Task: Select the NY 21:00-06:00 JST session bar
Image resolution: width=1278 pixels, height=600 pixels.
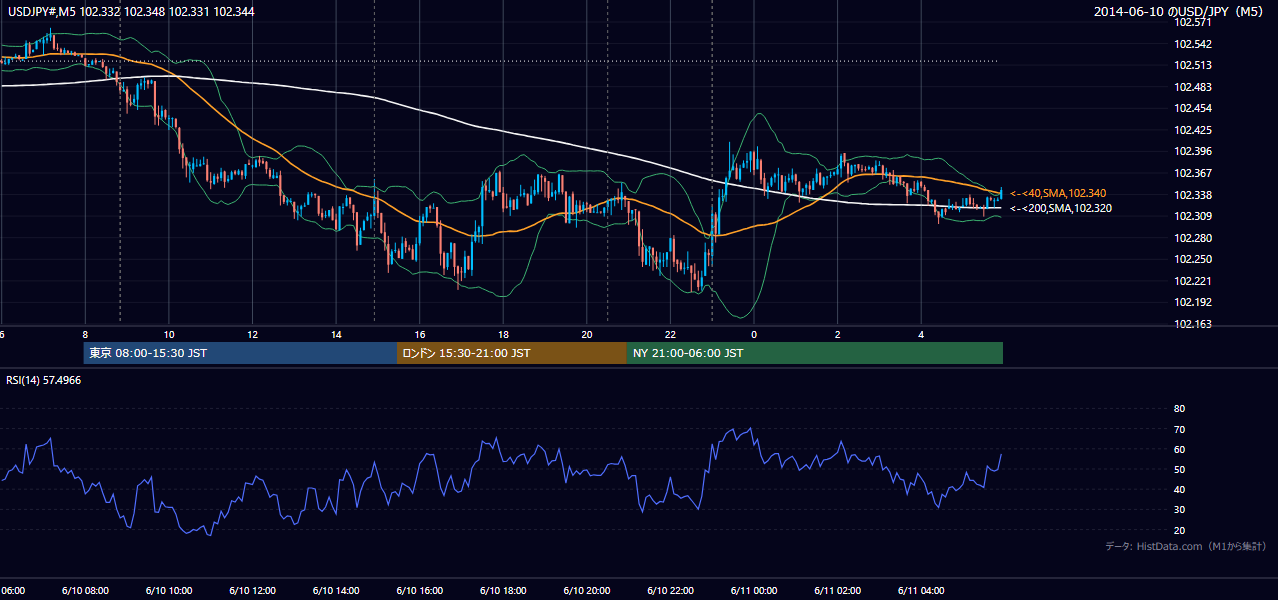Action: click(815, 353)
